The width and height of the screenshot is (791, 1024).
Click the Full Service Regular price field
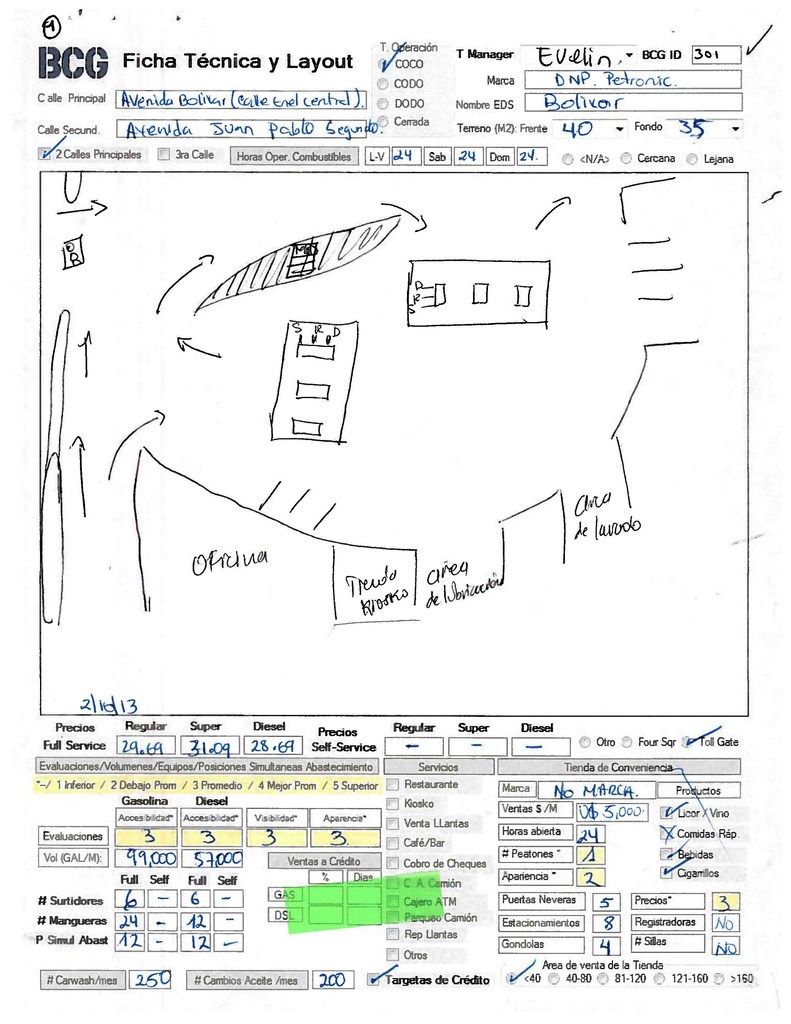148,746
